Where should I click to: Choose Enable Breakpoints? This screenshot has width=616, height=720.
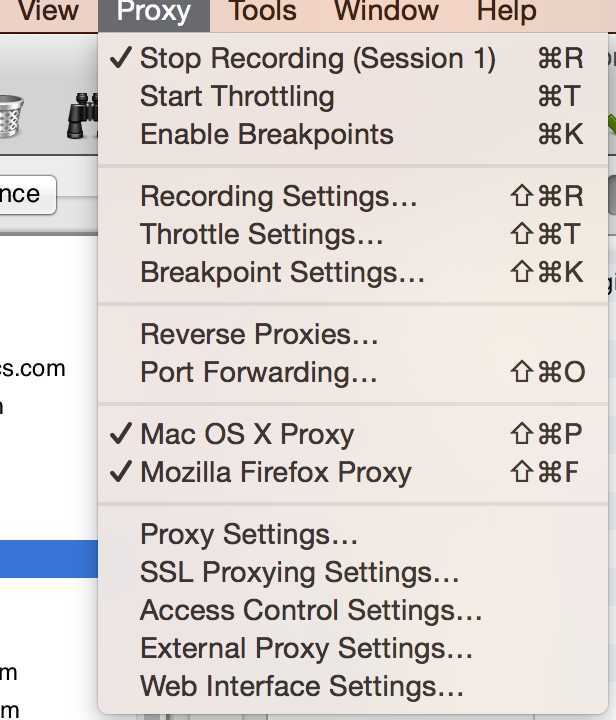[353, 134]
